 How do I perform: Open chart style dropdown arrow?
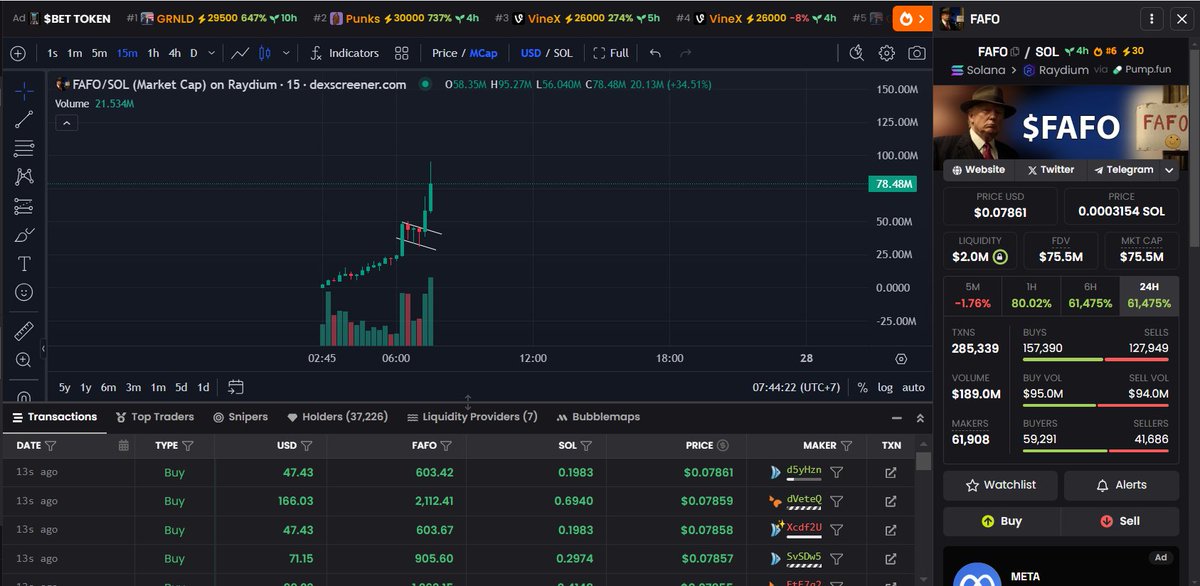point(286,53)
